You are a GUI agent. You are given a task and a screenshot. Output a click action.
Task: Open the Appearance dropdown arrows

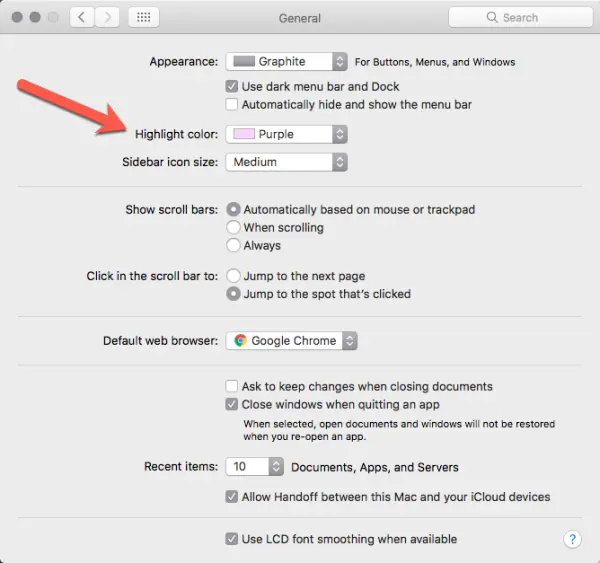(340, 61)
